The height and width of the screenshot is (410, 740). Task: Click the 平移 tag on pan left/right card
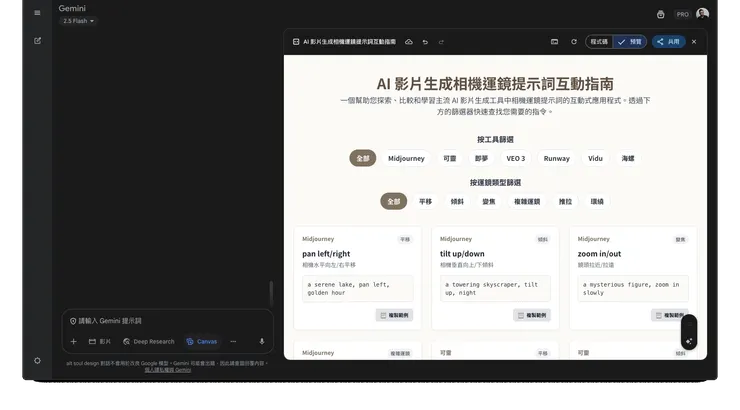405,240
